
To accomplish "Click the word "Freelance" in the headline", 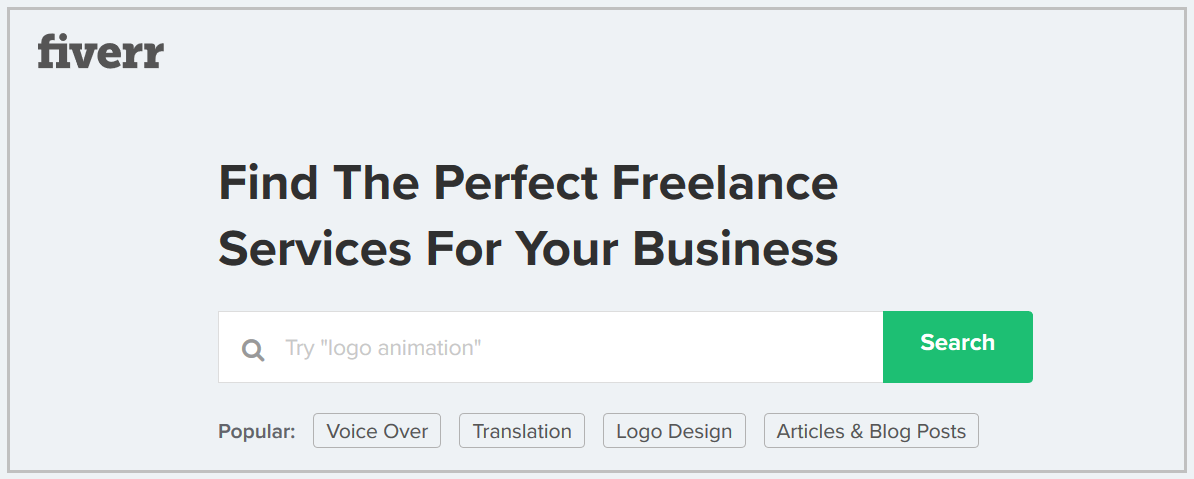I will 725,184.
